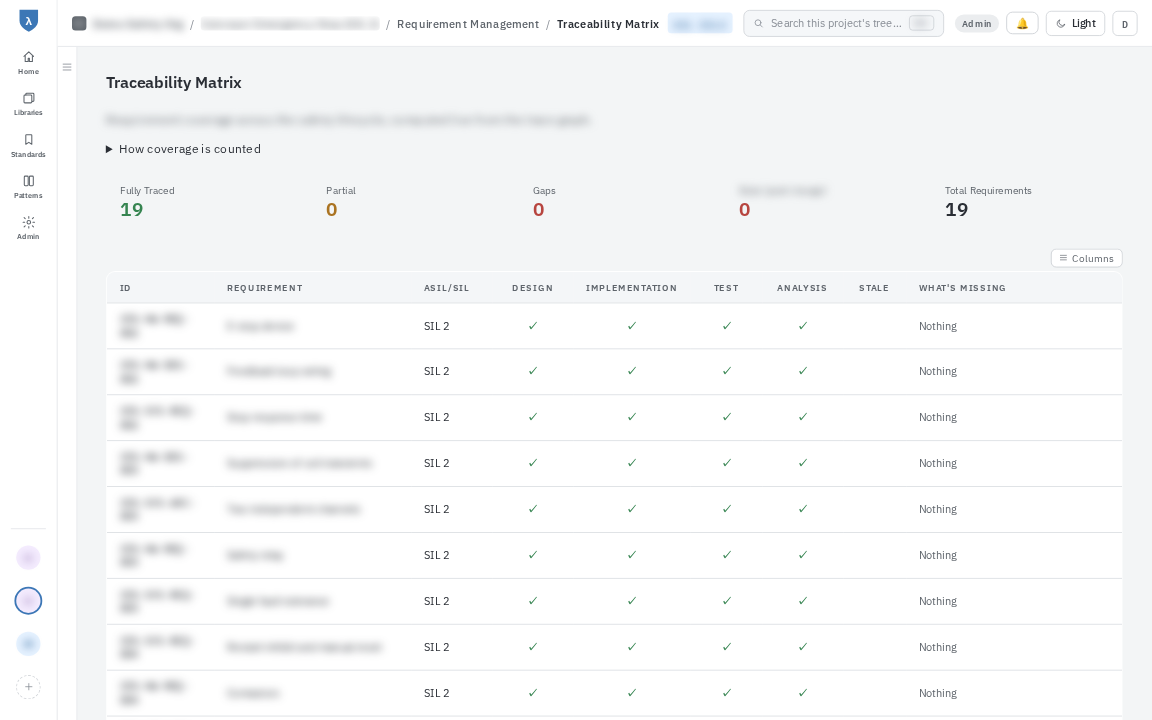Sort by ASIL/SIL column header
Screen dimensions: 1152x720
point(446,288)
